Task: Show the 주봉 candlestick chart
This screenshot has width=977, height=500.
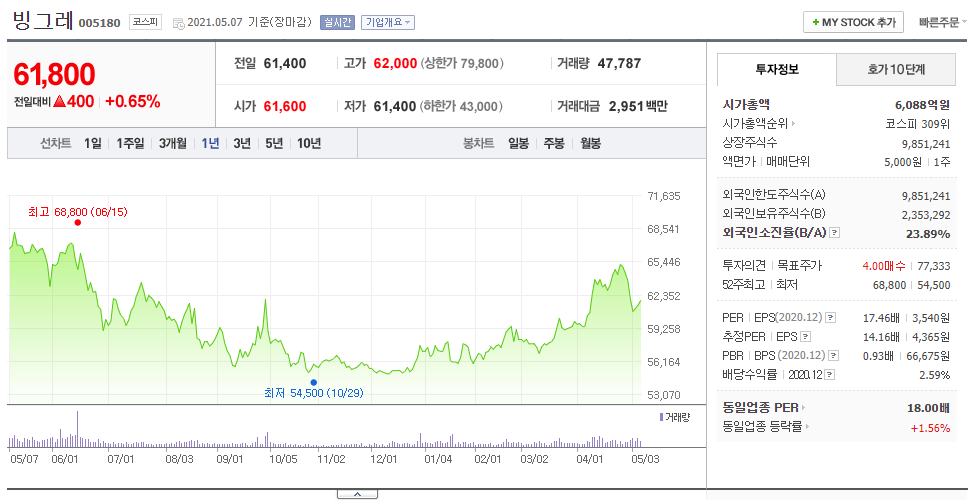Action: 554,143
